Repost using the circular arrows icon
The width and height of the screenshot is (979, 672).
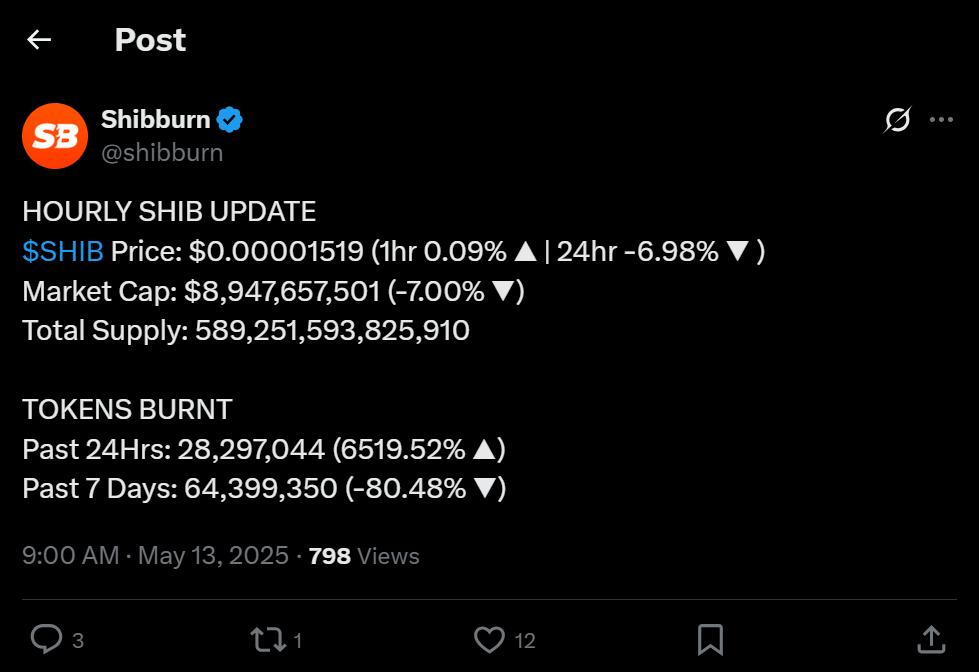coord(267,639)
